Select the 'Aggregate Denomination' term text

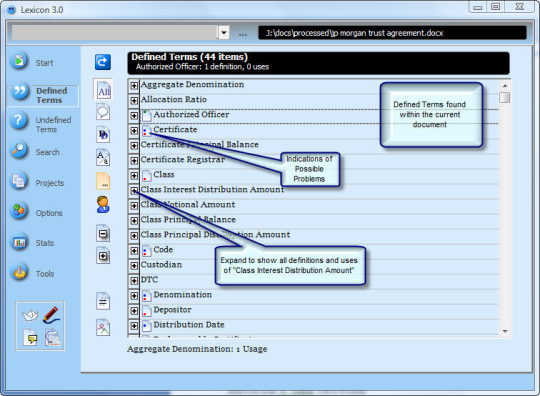pos(192,85)
